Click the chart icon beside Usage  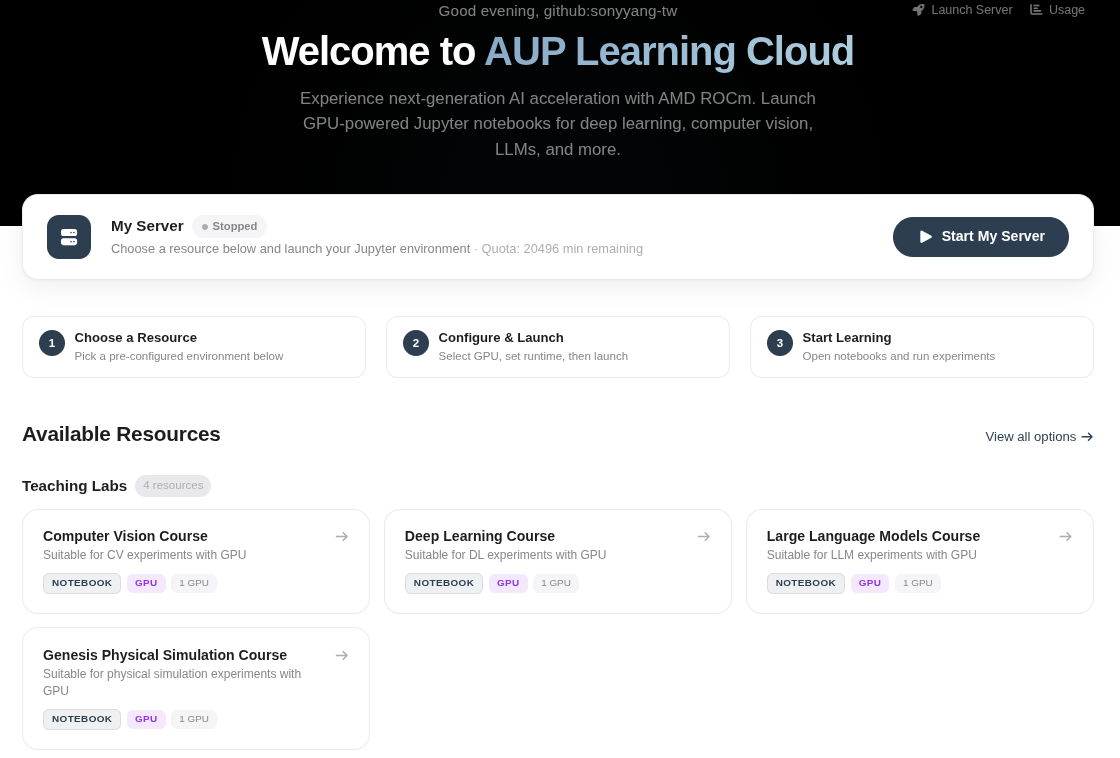point(1036,10)
